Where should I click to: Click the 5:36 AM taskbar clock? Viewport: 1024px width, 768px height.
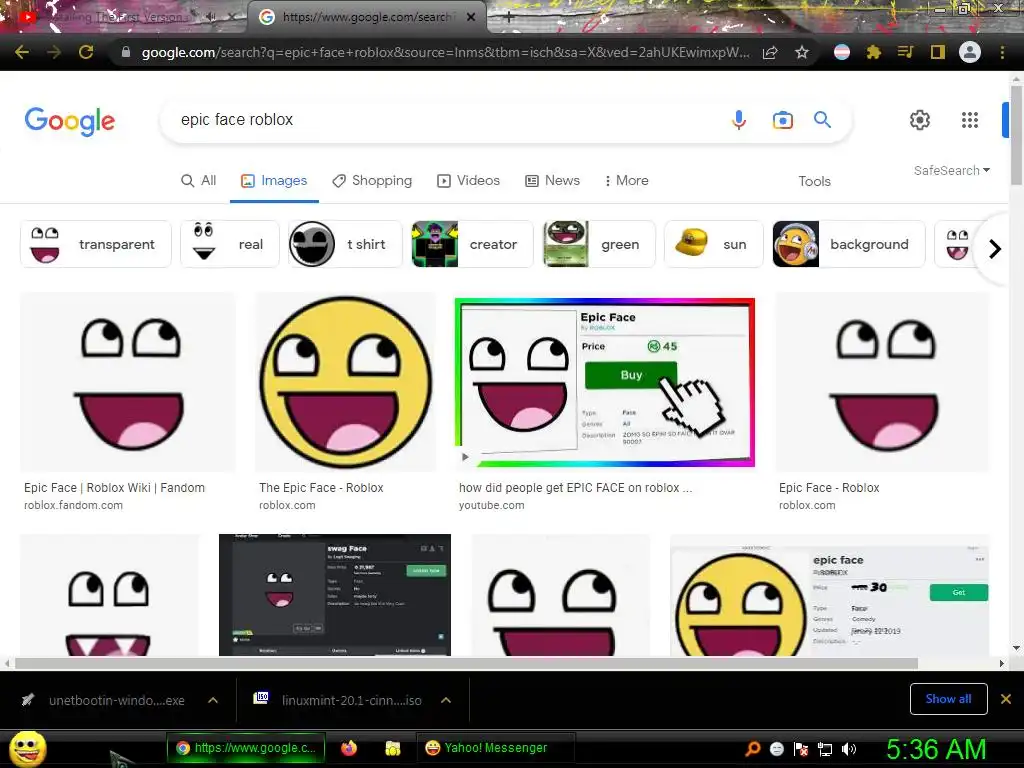click(936, 750)
